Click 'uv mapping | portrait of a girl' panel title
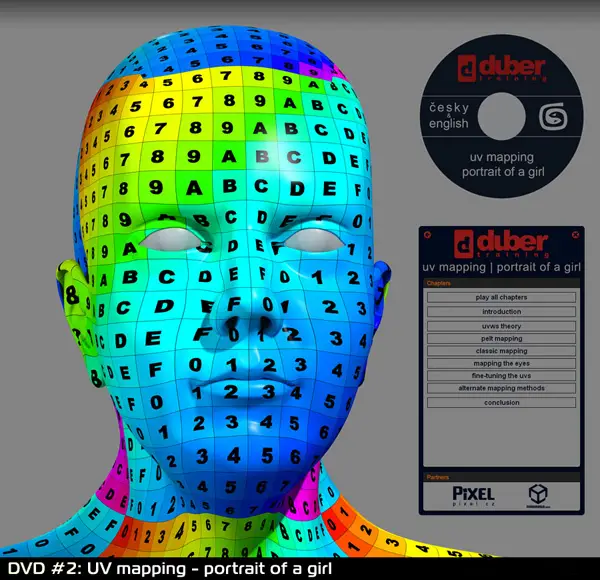This screenshot has width=600, height=580. [x=501, y=267]
